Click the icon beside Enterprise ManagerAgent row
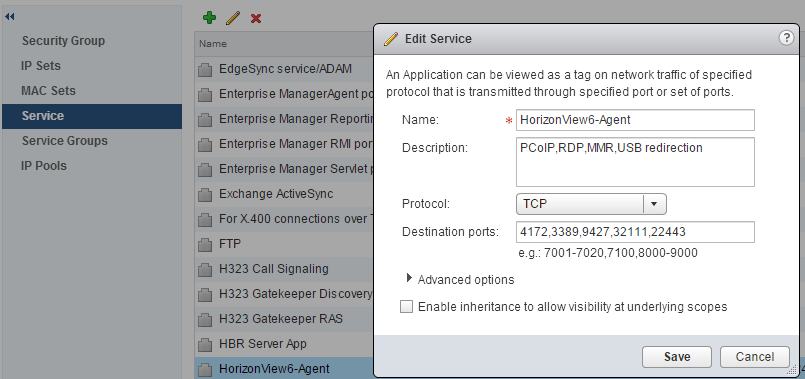The height and width of the screenshot is (379, 805). (205, 94)
